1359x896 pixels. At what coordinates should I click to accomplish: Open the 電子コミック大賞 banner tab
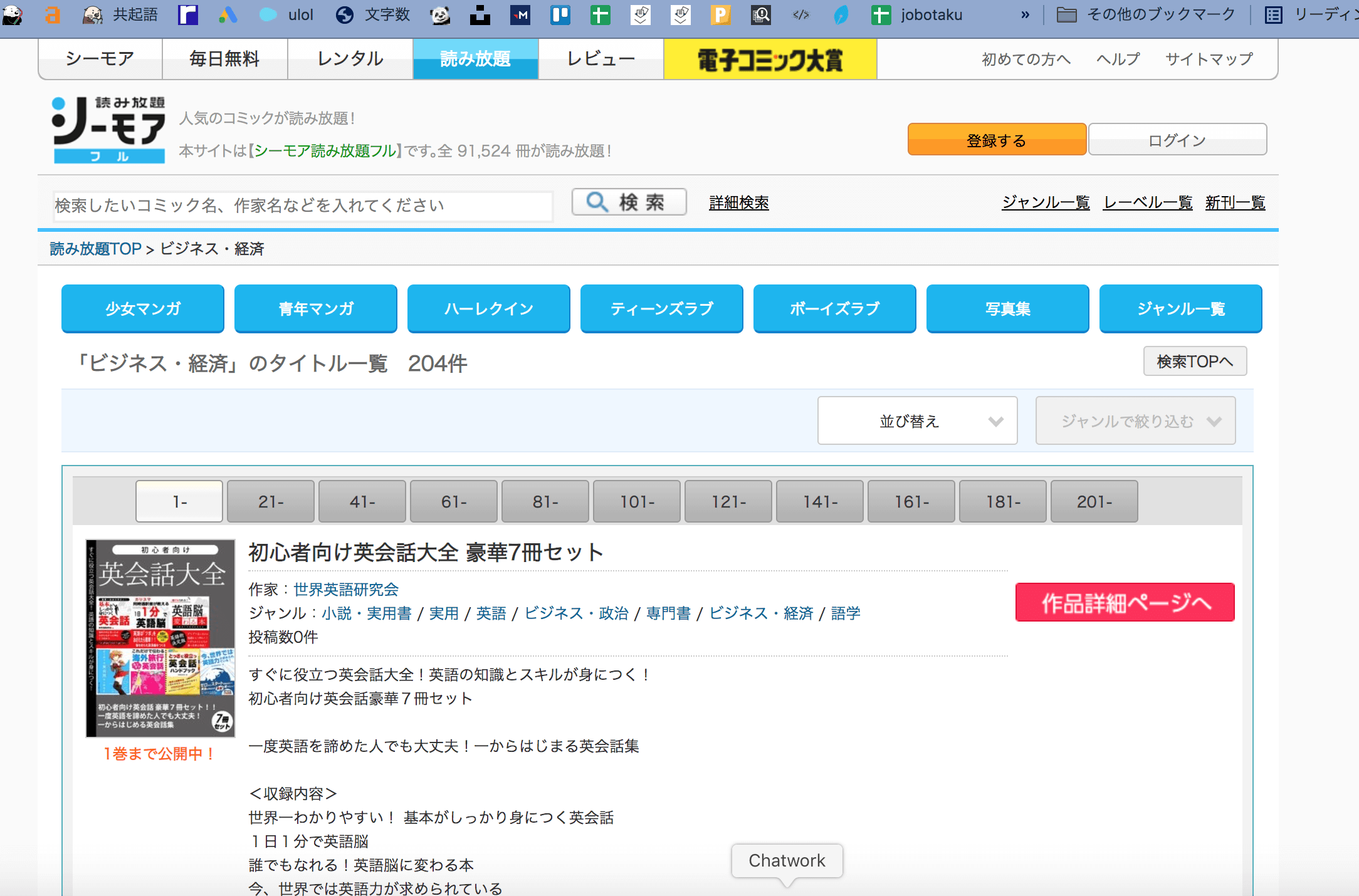pos(770,59)
